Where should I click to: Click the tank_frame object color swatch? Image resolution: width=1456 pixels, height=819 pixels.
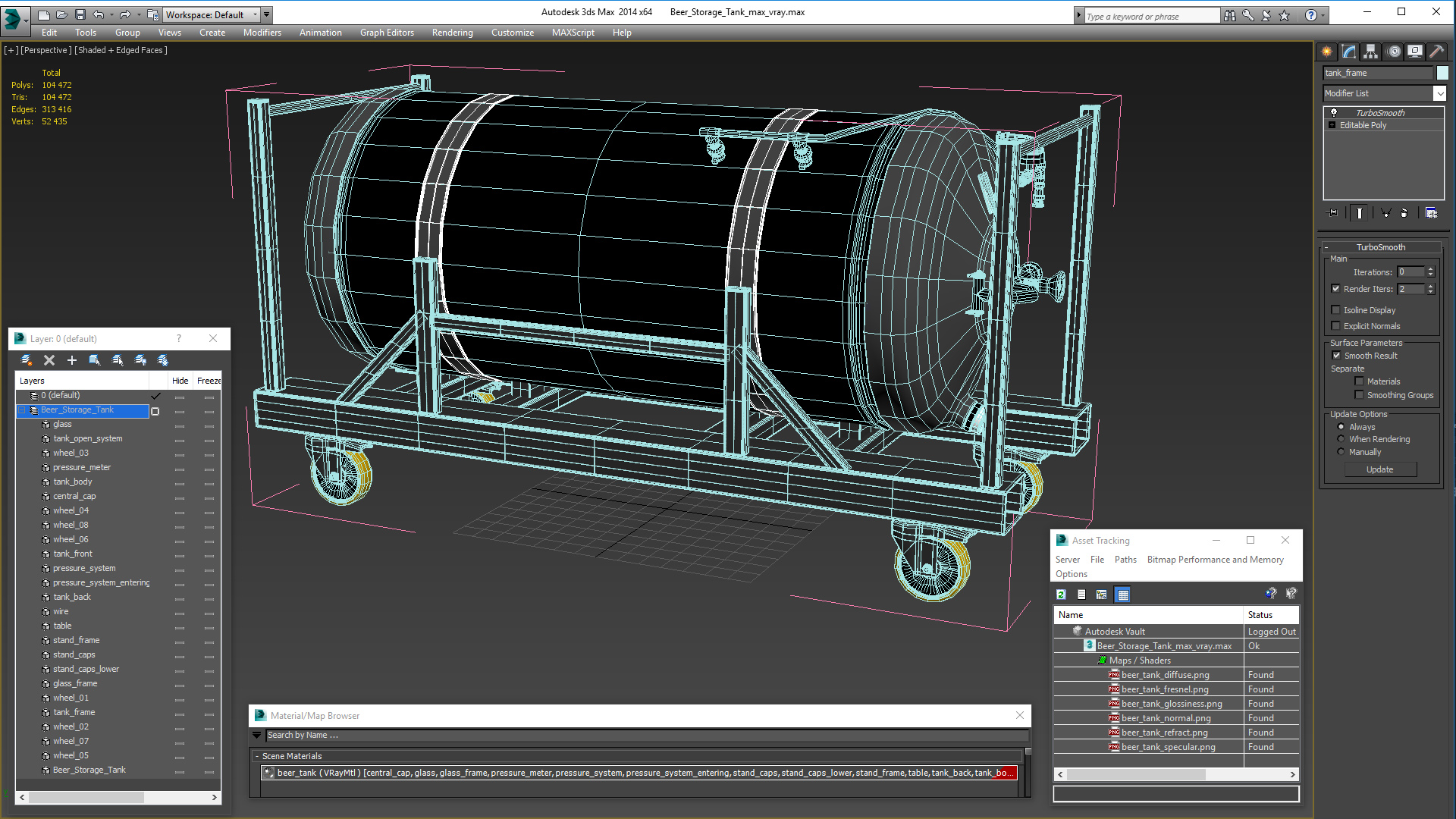[1442, 73]
